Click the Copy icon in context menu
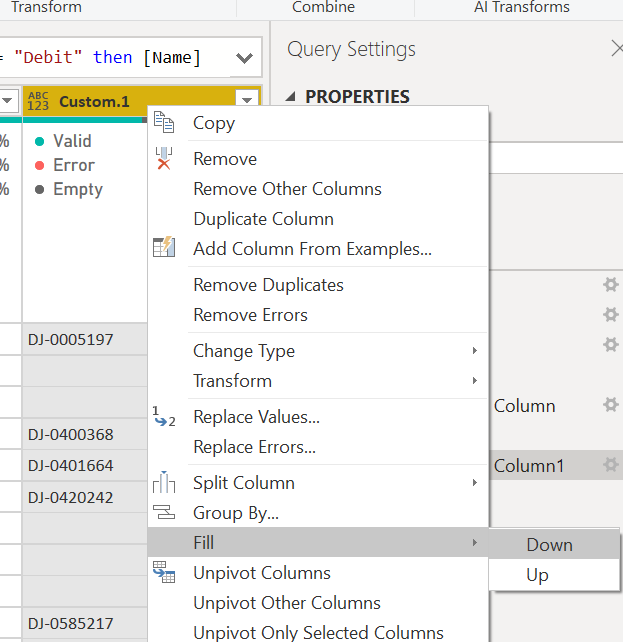Image resolution: width=623 pixels, height=642 pixels. coord(164,123)
